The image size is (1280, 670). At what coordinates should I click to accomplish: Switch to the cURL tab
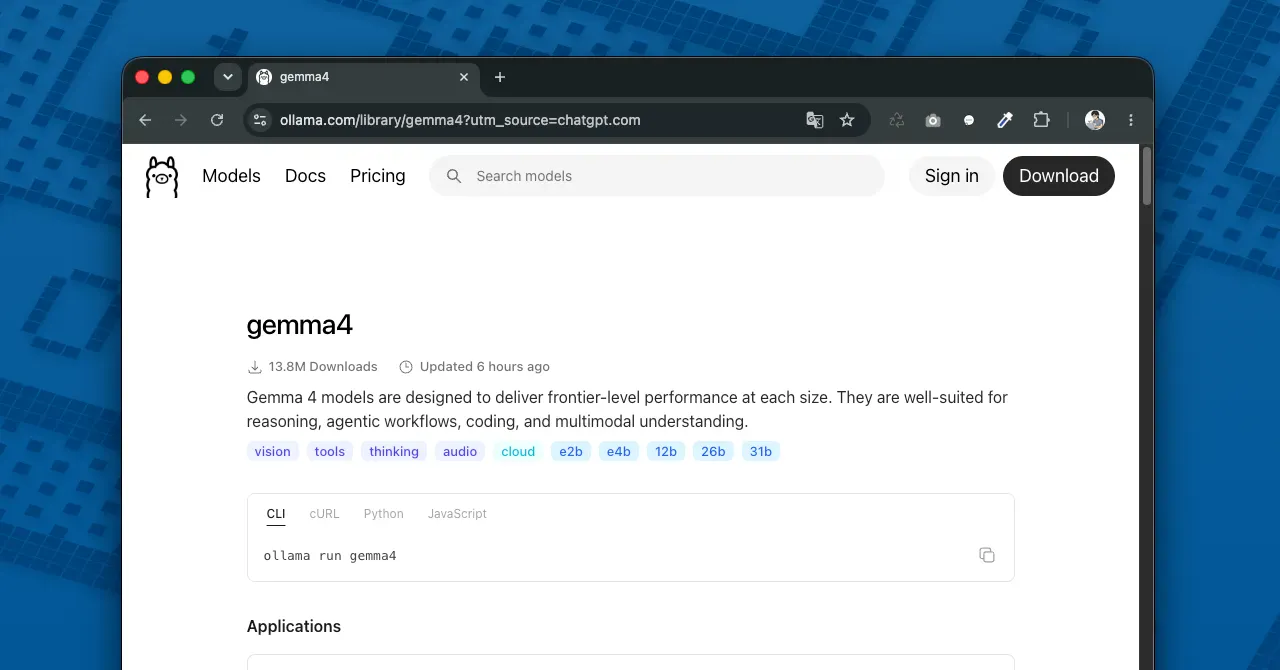click(324, 514)
